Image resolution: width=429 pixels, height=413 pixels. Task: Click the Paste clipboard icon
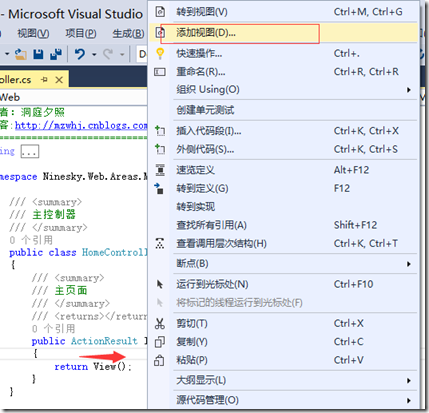(159, 360)
